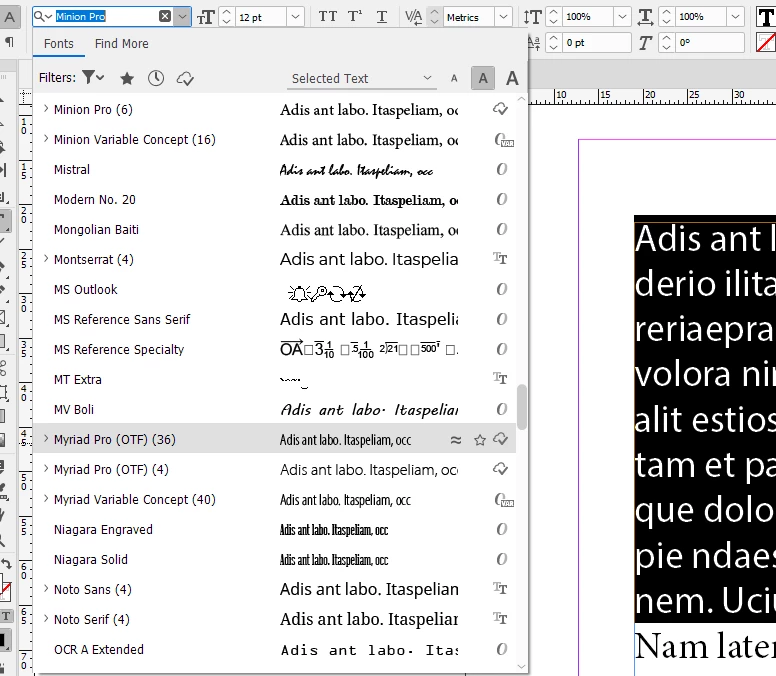Expand the Minion Pro (6) family

[46, 109]
